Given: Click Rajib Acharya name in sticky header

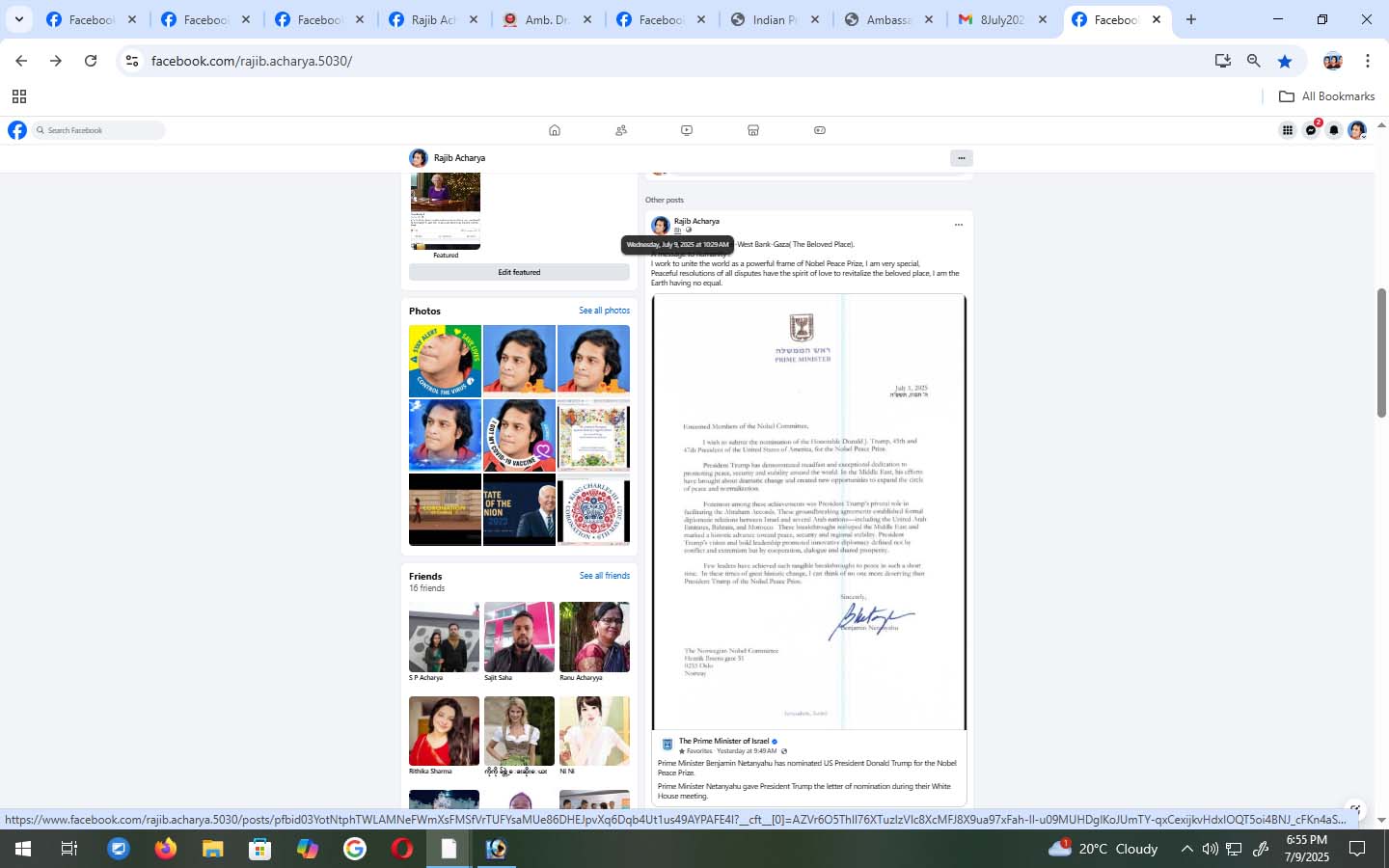Looking at the screenshot, I should [459, 158].
